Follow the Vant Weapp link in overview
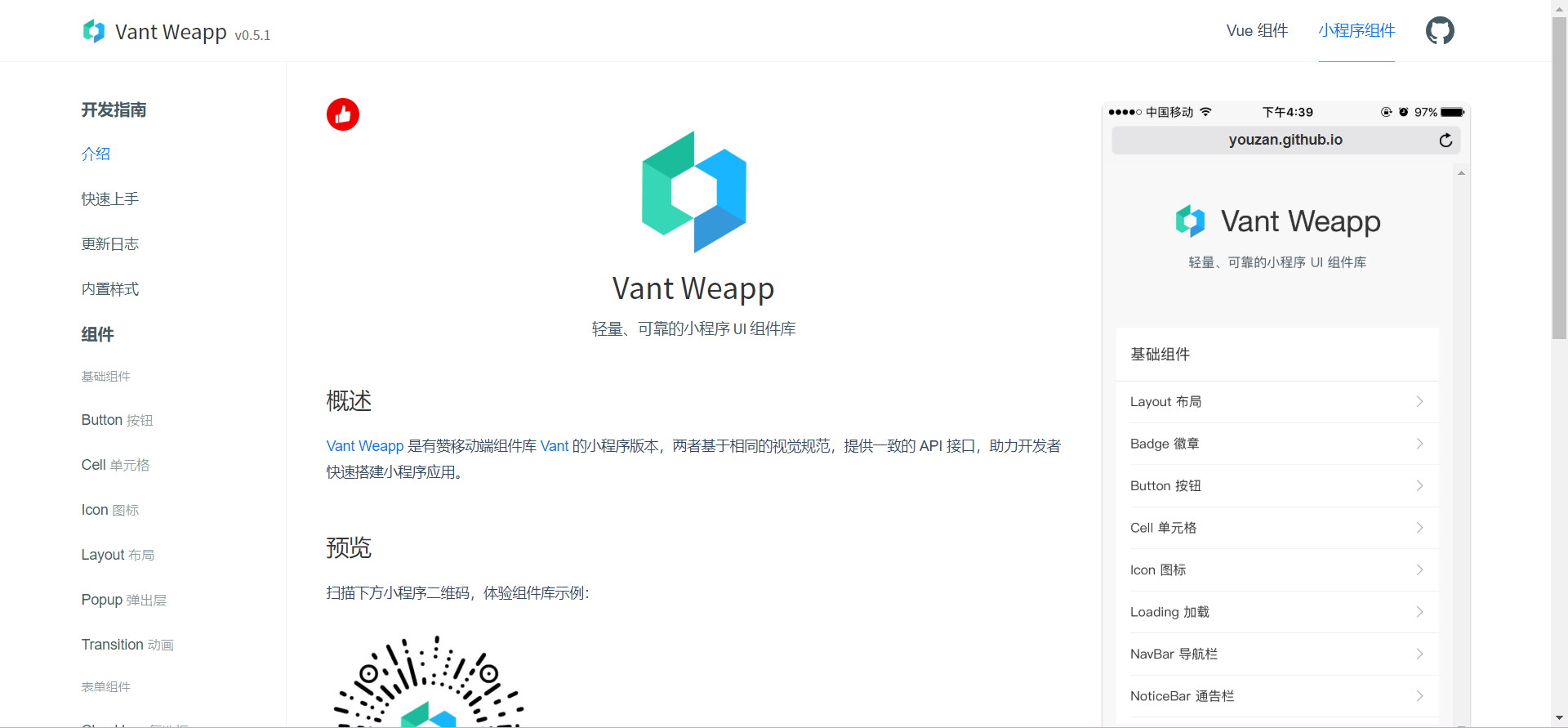This screenshot has height=728, width=1568. [x=365, y=446]
